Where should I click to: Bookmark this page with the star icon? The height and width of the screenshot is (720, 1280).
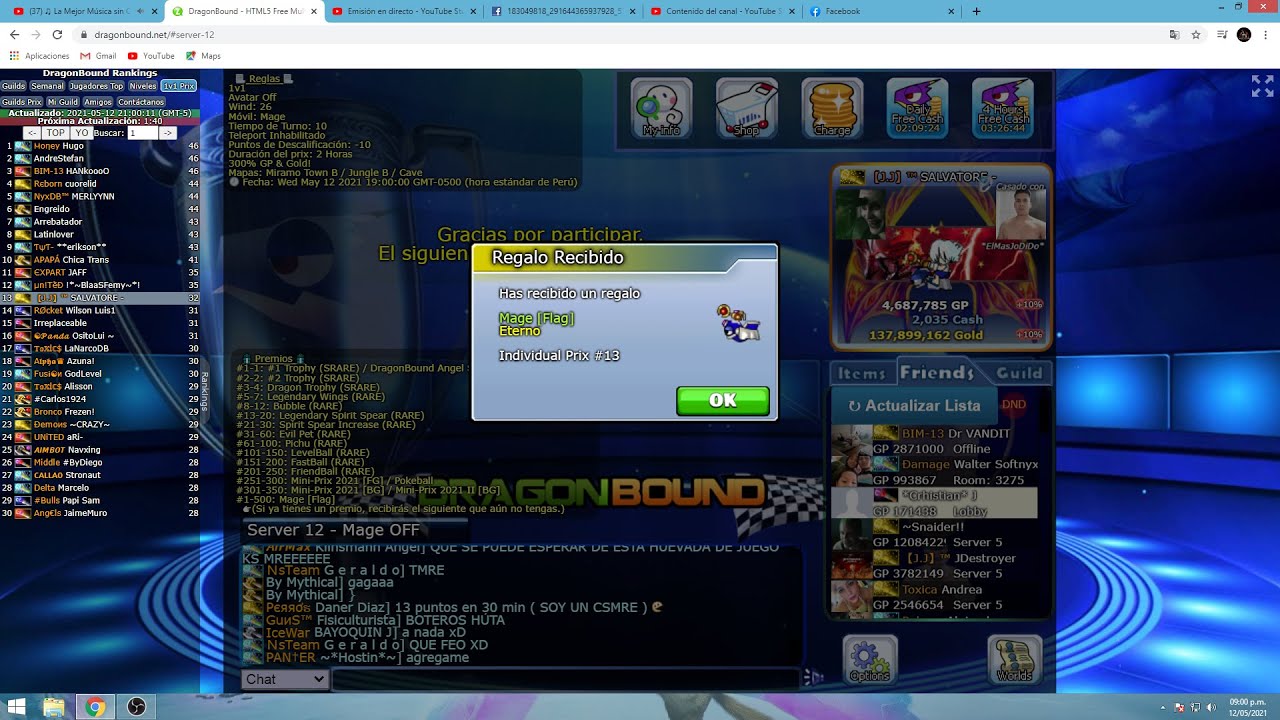pyautogui.click(x=1196, y=35)
